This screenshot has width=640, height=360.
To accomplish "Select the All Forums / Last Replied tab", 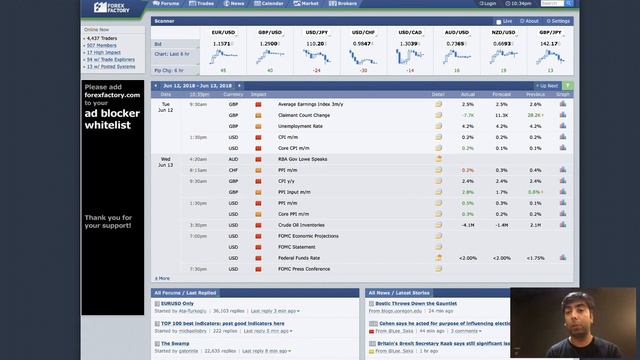I will pos(185,293).
